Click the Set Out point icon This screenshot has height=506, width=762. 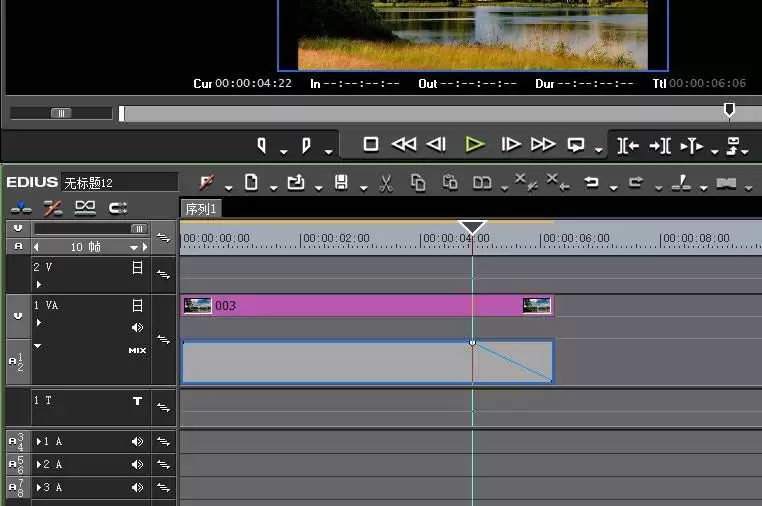tap(306, 145)
